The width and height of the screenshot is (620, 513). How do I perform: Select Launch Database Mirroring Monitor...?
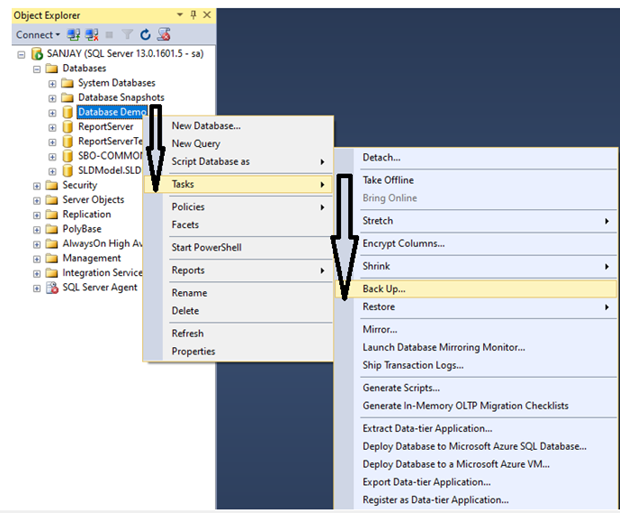tap(476, 347)
